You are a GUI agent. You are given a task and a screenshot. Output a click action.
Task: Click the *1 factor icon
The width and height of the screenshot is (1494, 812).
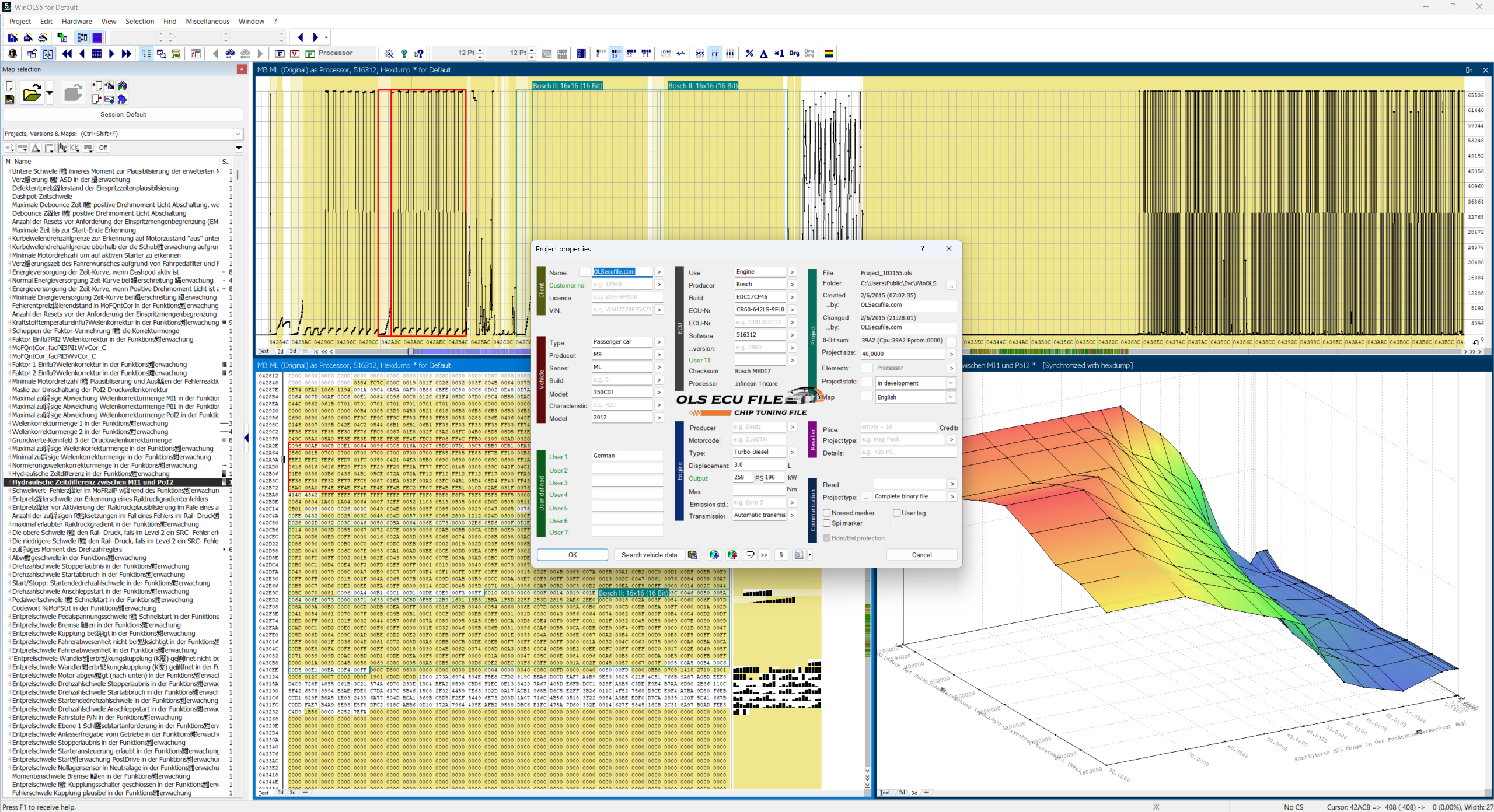coord(779,54)
